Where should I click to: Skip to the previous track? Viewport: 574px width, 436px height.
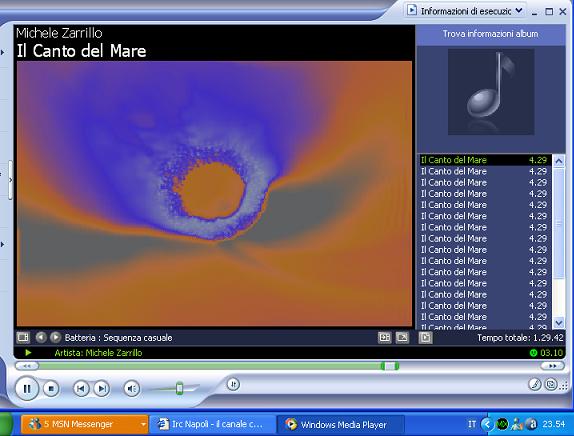[x=81, y=388]
